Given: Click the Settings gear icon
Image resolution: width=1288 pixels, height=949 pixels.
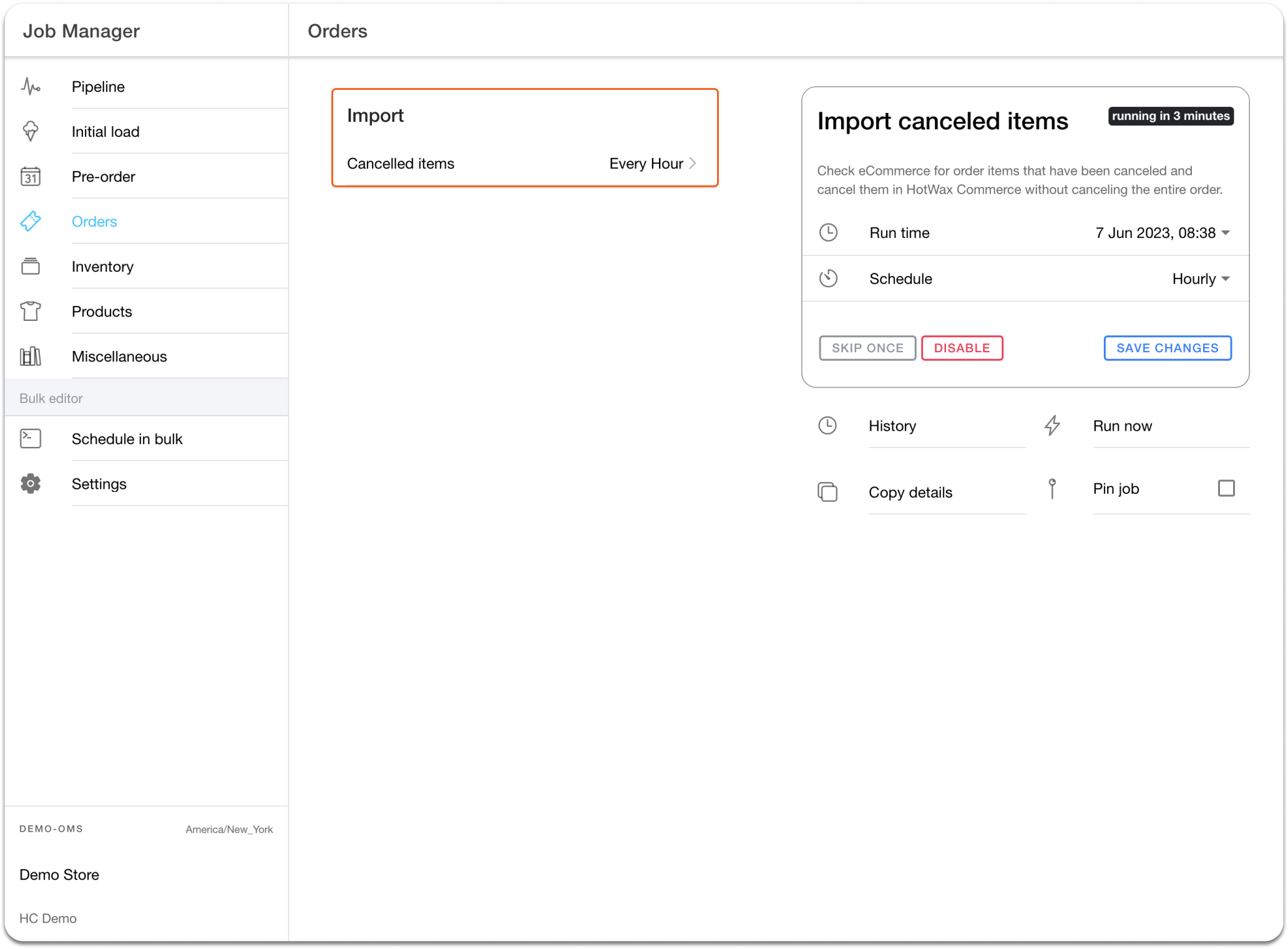Looking at the screenshot, I should click(31, 484).
